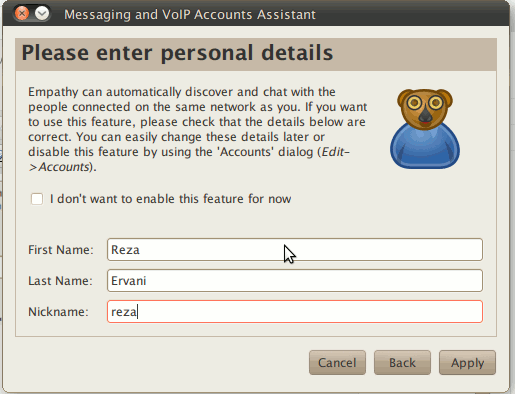Go Back to the previous step
This screenshot has width=515, height=394.
[402, 362]
